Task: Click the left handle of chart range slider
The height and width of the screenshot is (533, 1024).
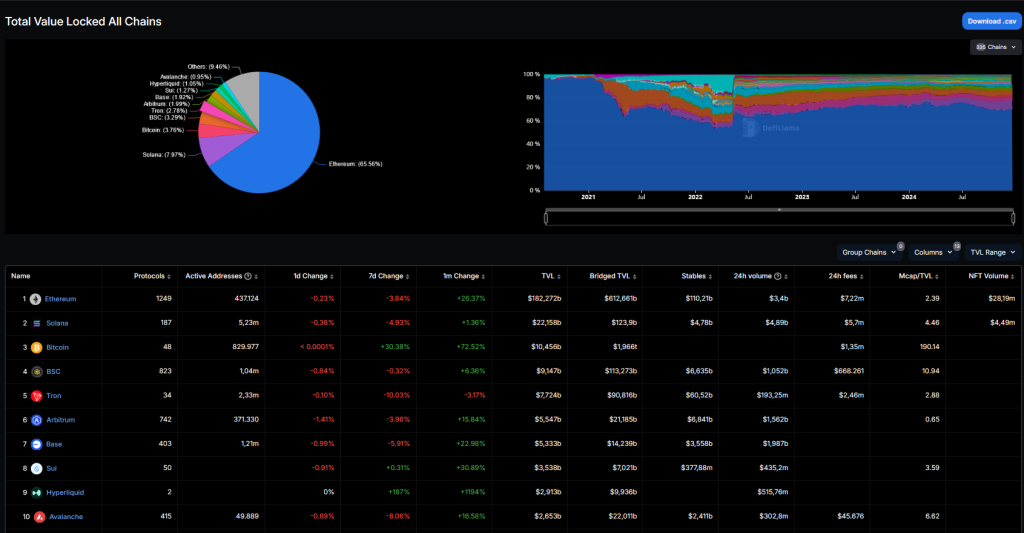Action: pyautogui.click(x=546, y=218)
